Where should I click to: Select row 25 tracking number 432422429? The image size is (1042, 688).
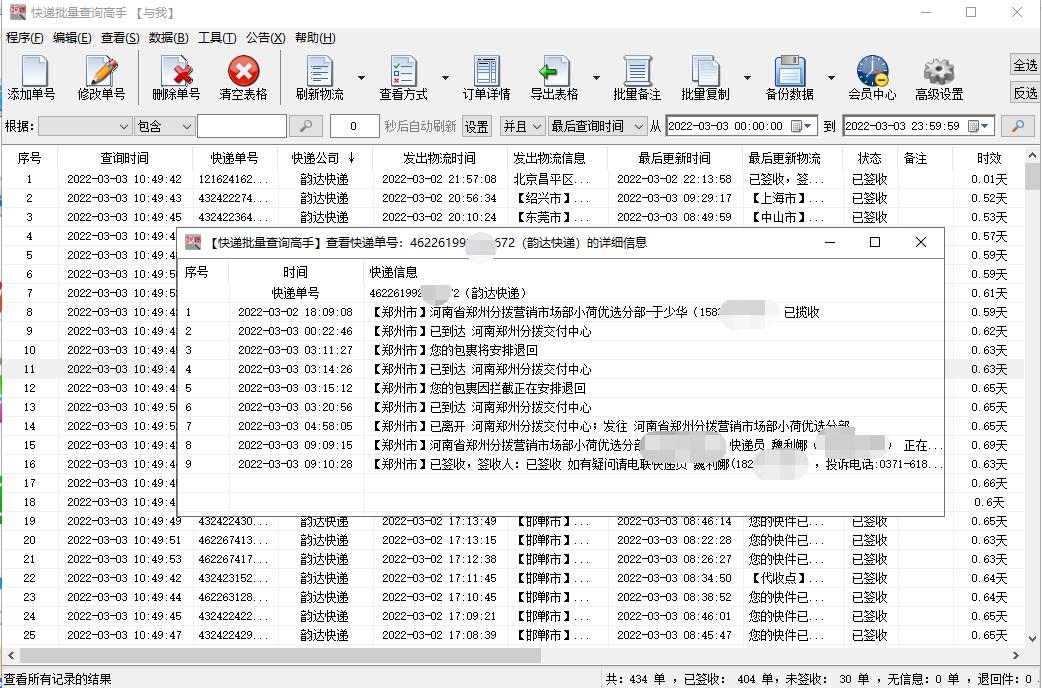click(513, 635)
